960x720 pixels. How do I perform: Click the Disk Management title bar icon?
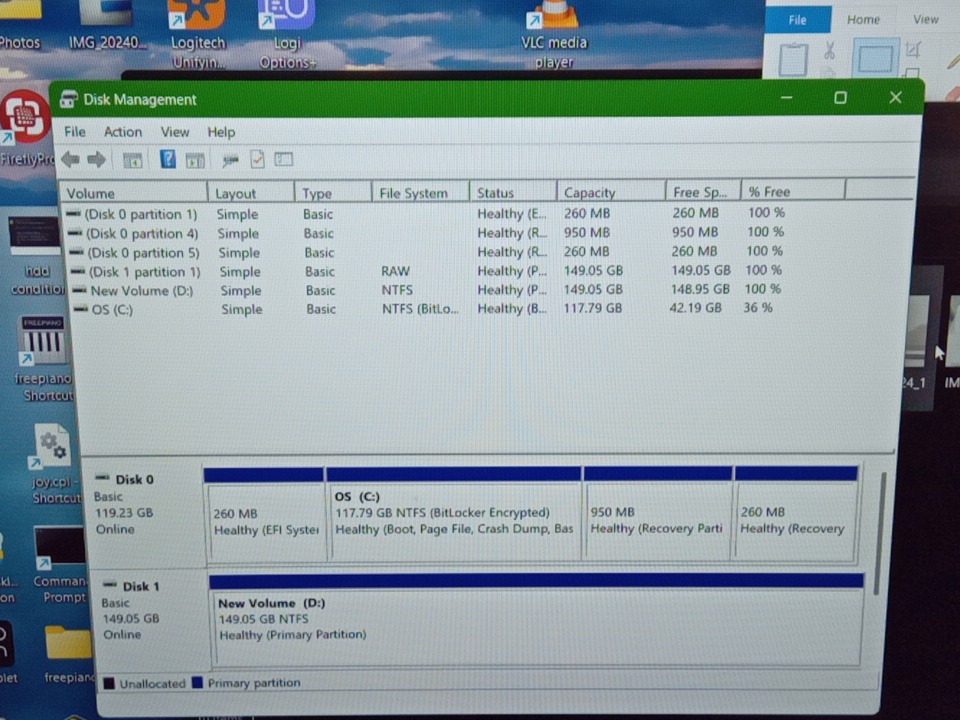(69, 99)
